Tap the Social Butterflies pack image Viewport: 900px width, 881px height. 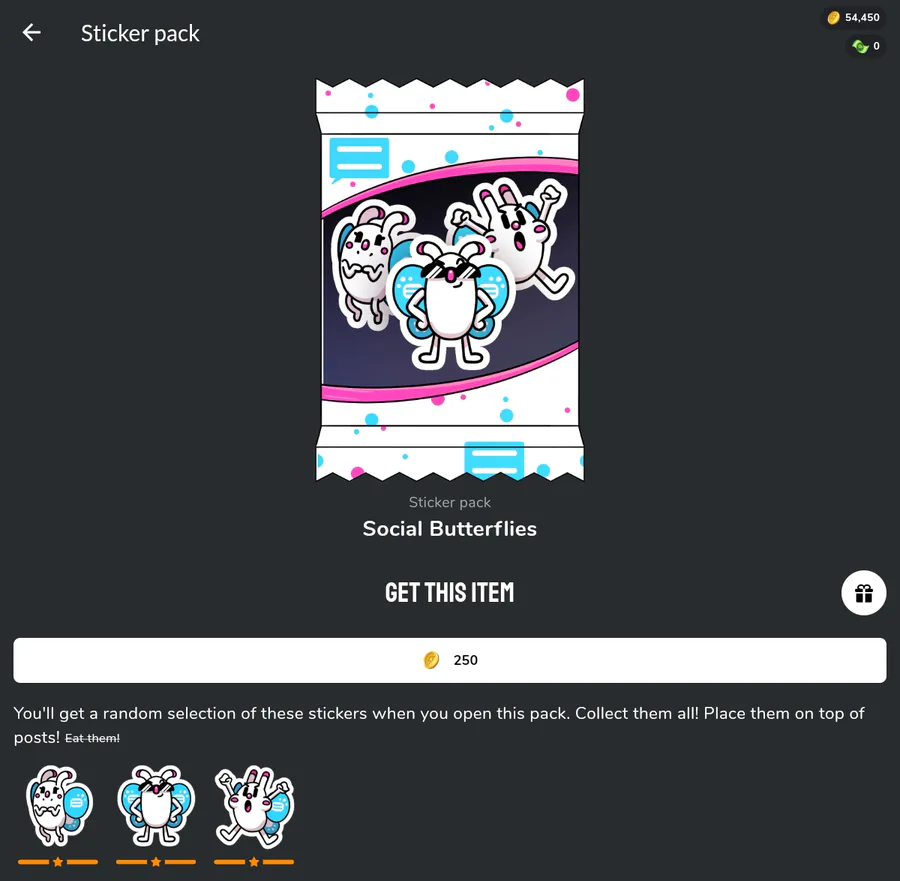pos(450,280)
